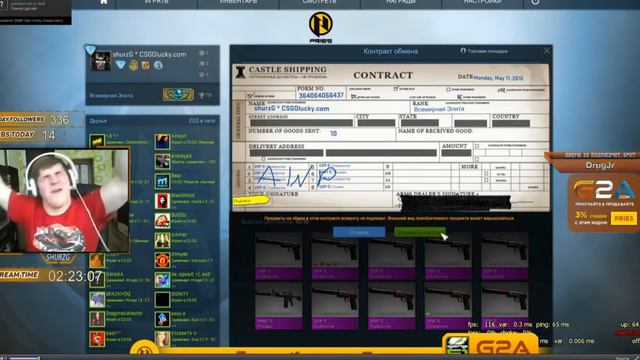The width and height of the screenshot is (640, 360).
Task: Open the ИНВЕНТАРЬ menu
Action: 238,2
